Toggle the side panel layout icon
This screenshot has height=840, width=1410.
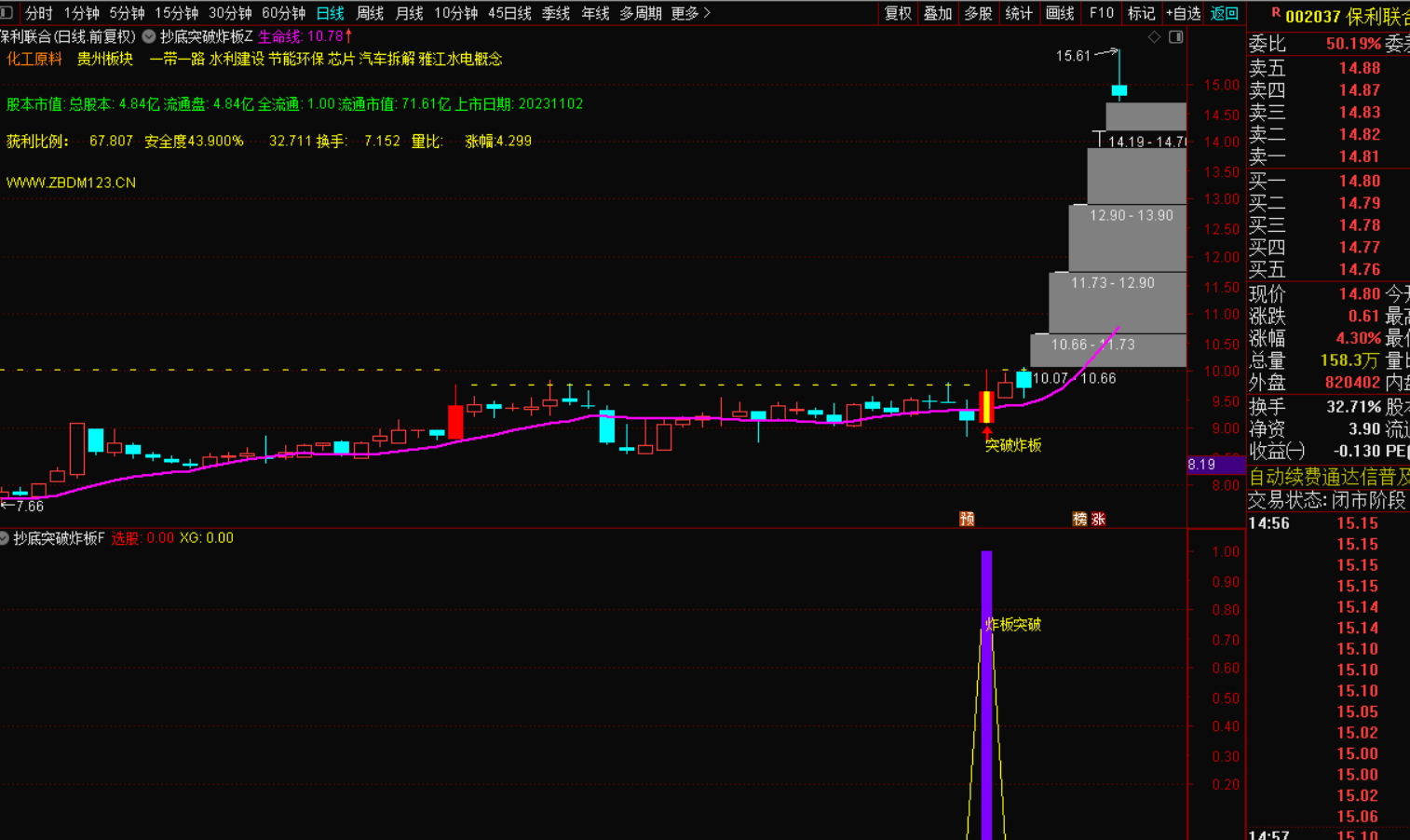[1176, 37]
